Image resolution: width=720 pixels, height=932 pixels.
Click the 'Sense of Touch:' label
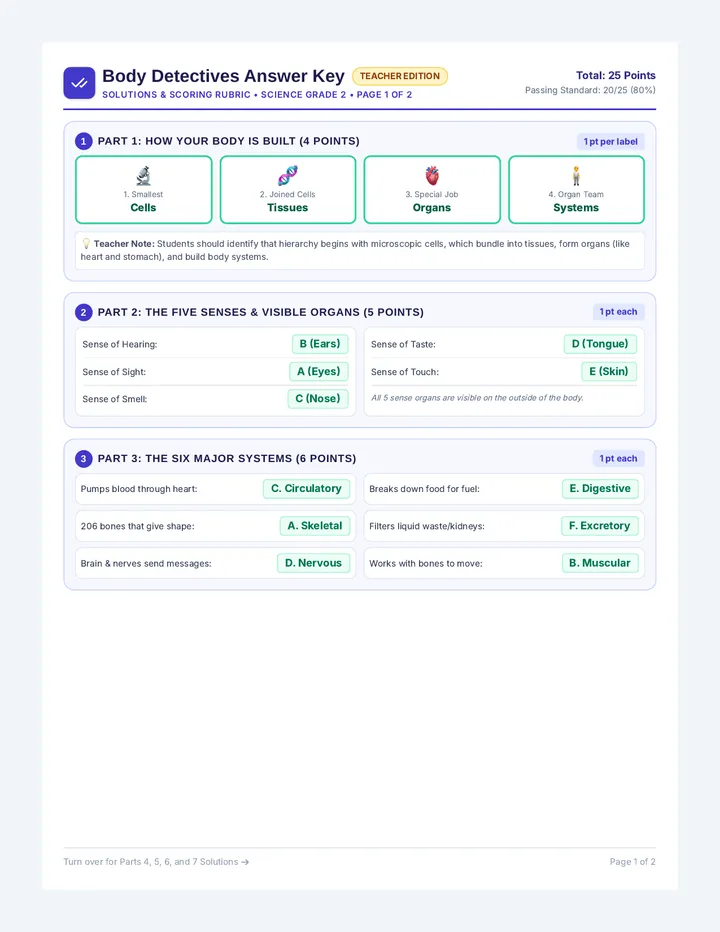pos(405,372)
